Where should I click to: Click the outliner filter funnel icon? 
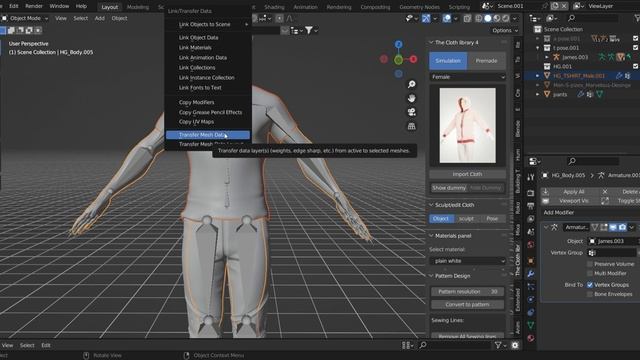click(x=636, y=18)
